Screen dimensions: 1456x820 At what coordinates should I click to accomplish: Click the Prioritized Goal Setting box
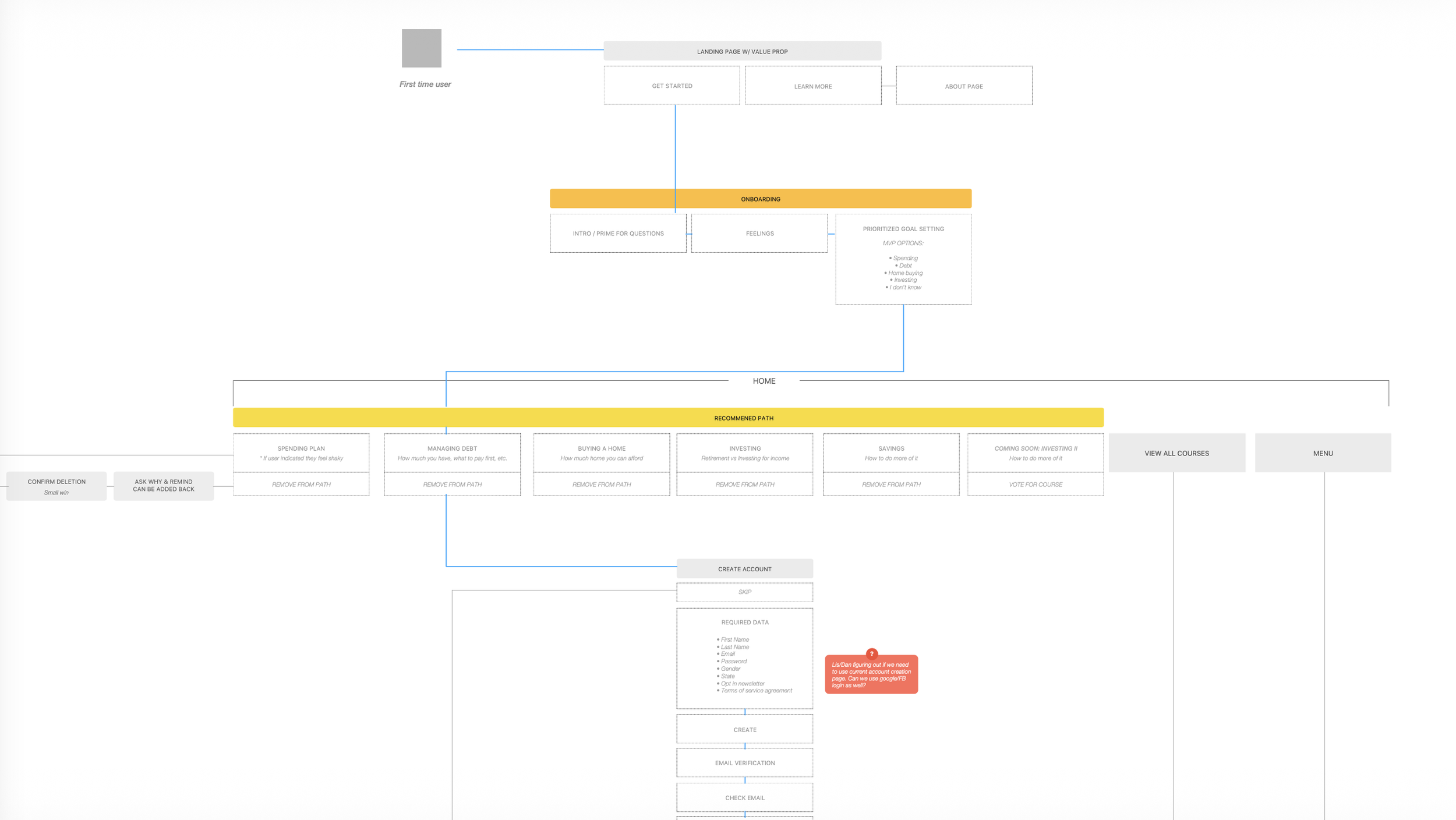[903, 259]
